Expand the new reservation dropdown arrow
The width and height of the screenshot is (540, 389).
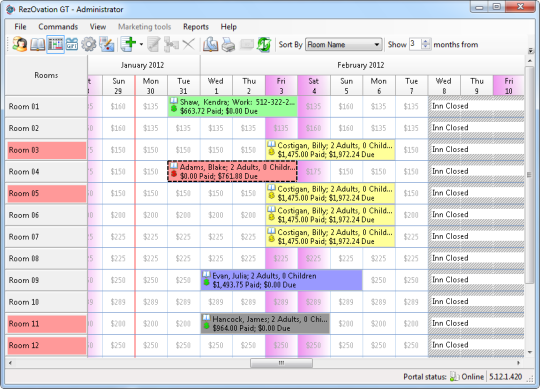coord(141,44)
